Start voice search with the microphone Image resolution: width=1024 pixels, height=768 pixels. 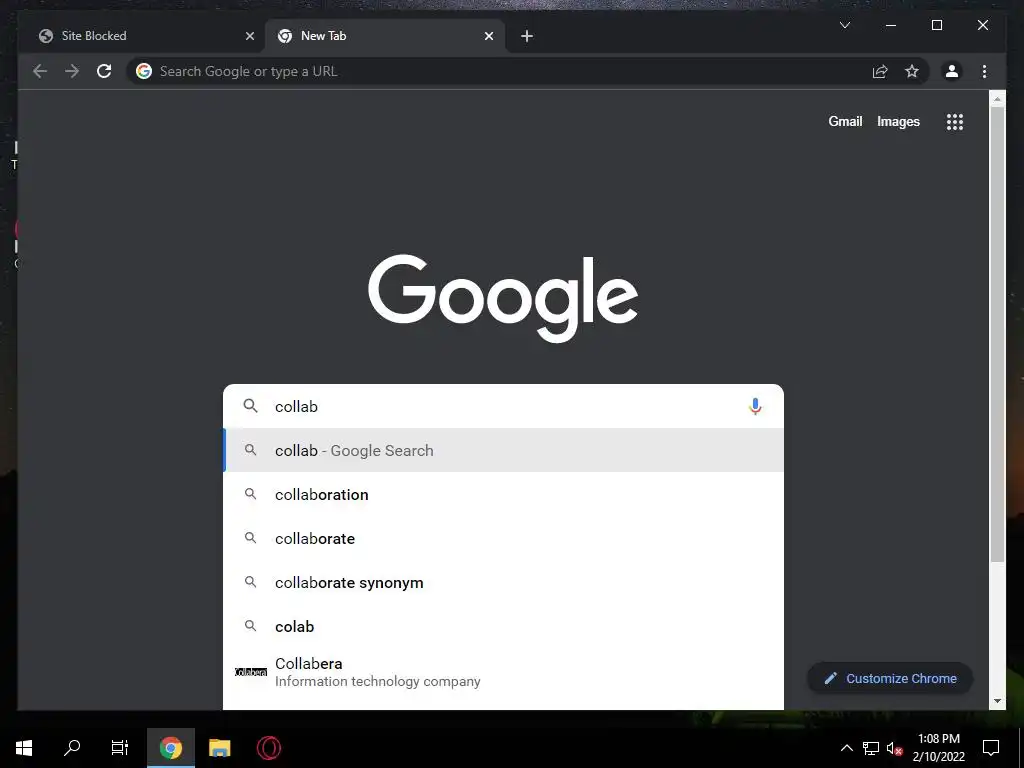coord(755,406)
